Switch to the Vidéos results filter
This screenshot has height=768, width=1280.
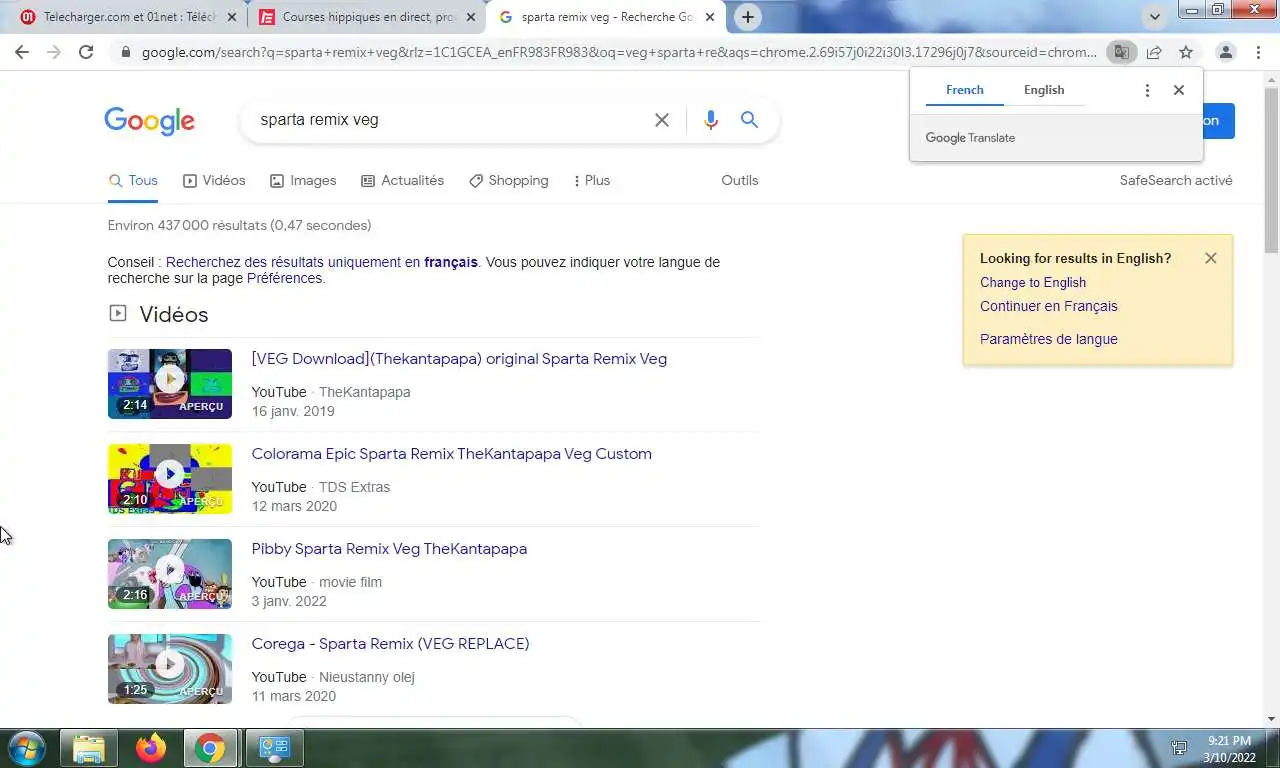point(214,181)
